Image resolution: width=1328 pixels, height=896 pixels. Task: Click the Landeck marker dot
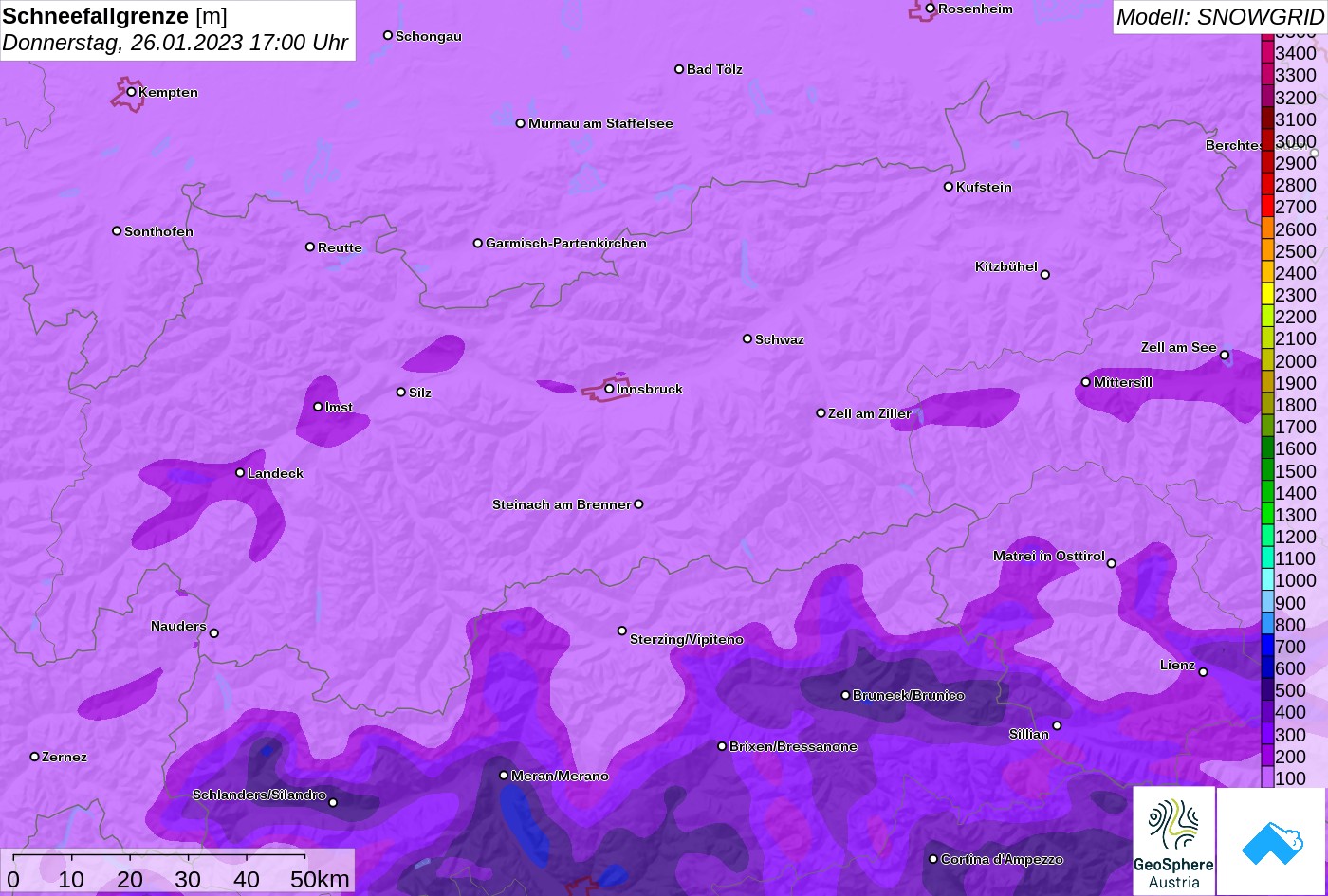tap(240, 473)
